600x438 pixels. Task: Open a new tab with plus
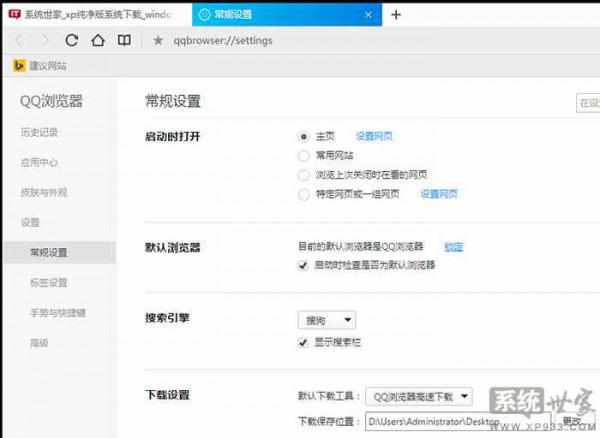396,15
